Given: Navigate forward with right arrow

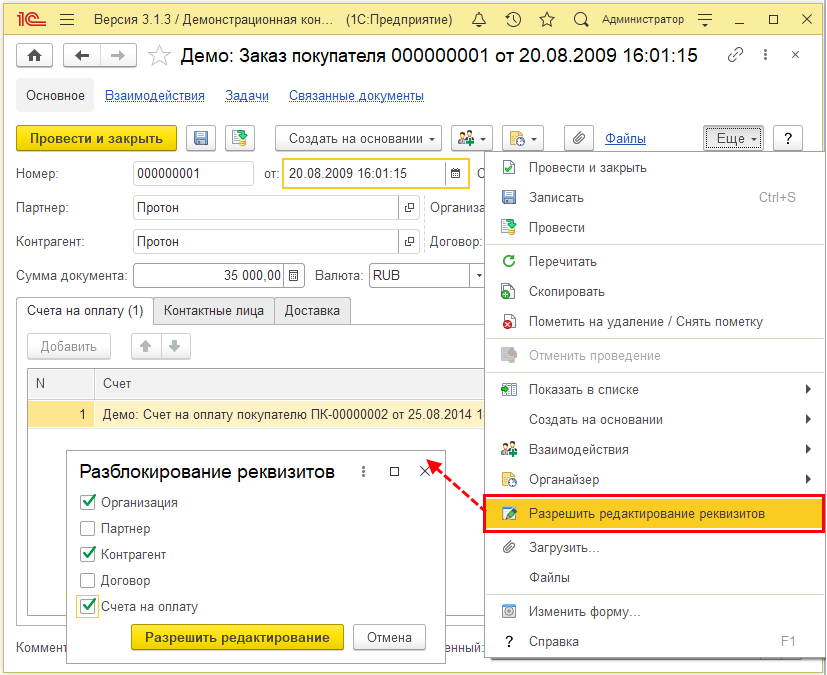Looking at the screenshot, I should (118, 55).
